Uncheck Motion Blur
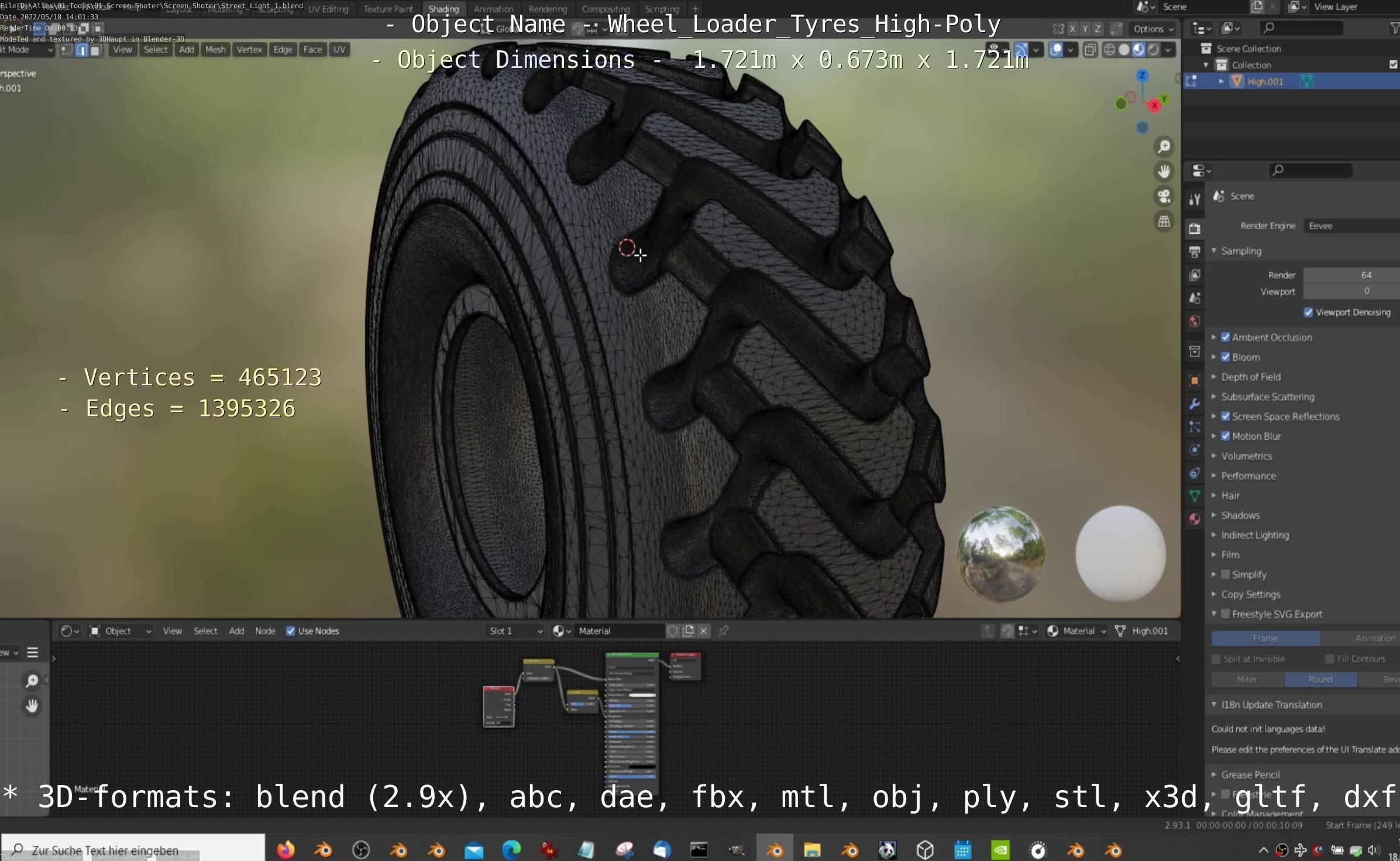The width and height of the screenshot is (1400, 861). [1226, 436]
